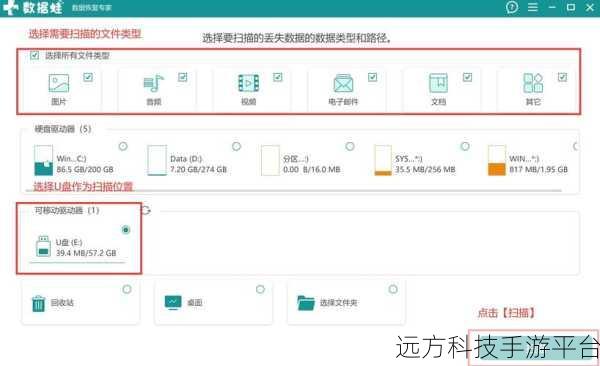Click the 电子邮件 email type icon

343,83
